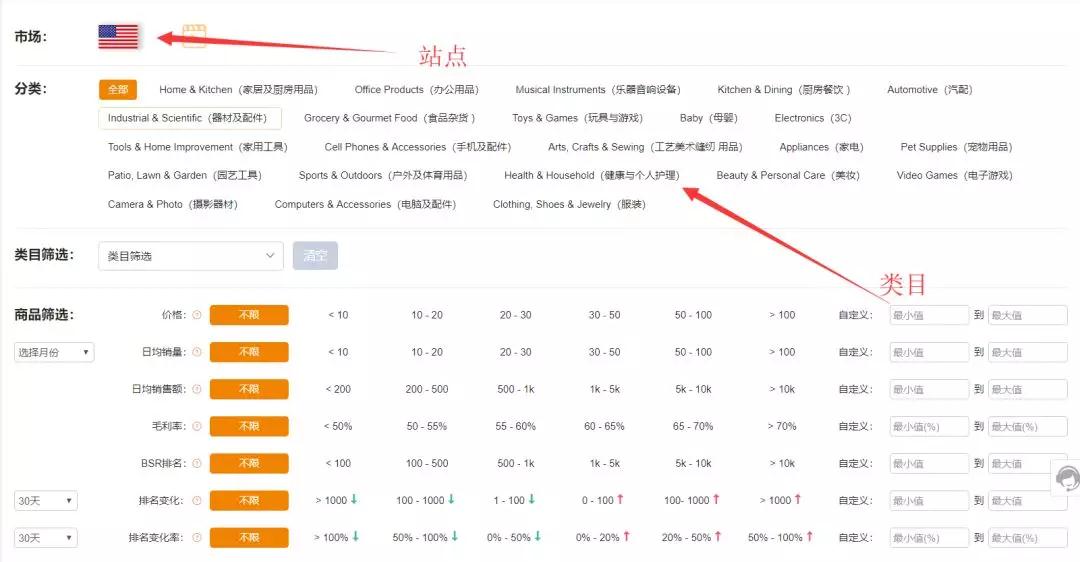Click the 清空 clear button
This screenshot has width=1080, height=562.
(315, 256)
